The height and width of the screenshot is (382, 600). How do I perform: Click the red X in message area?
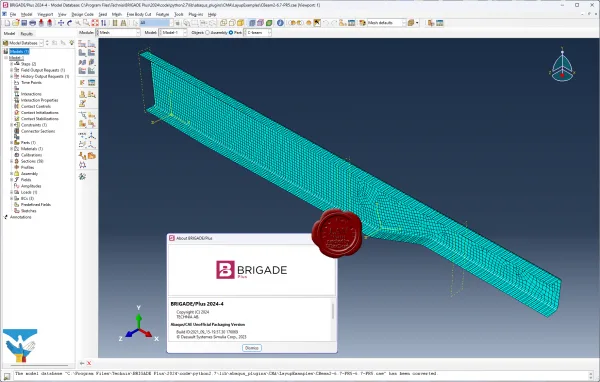[89, 363]
